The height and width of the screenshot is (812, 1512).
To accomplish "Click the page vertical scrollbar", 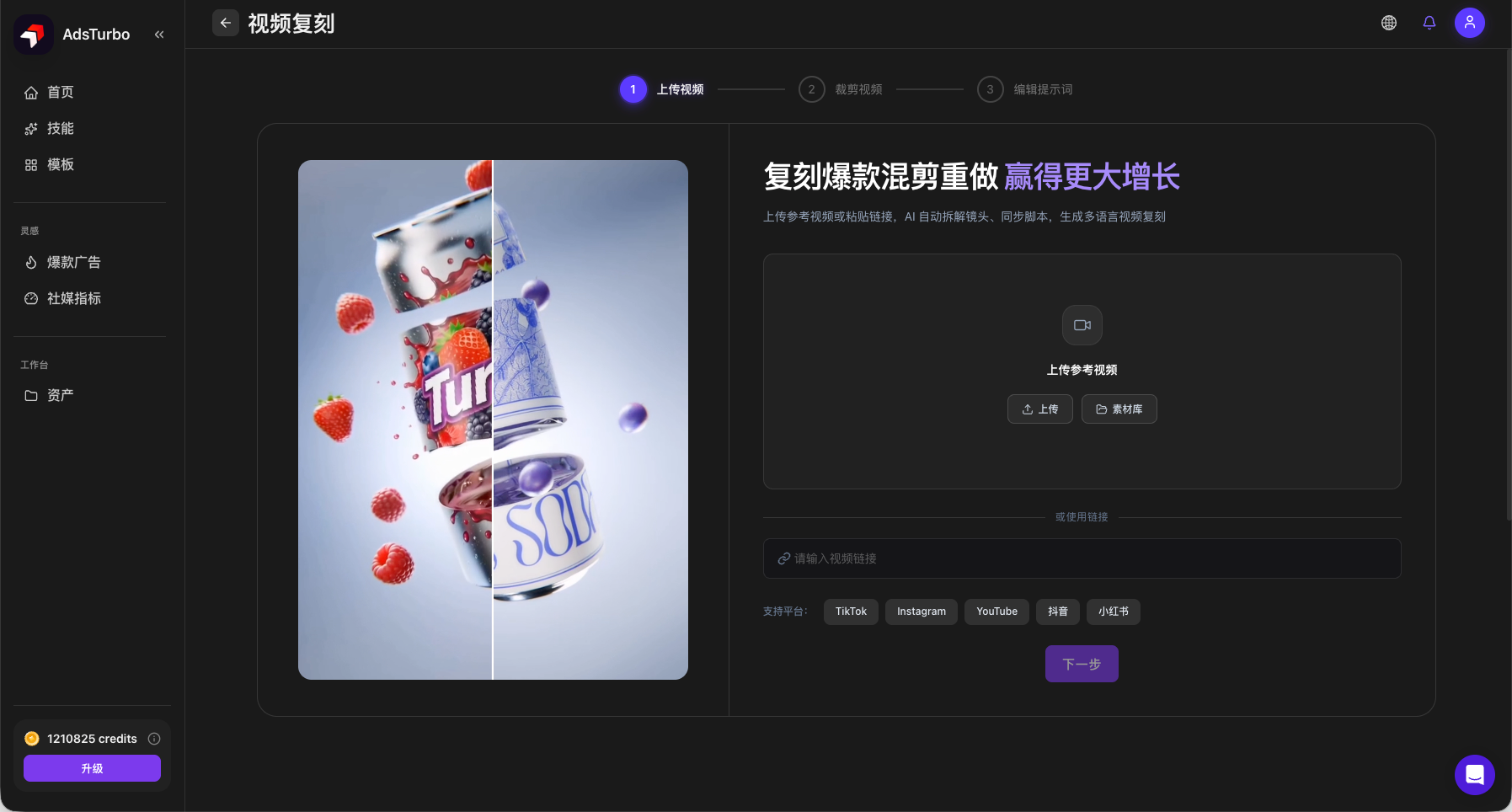I will [1509, 285].
